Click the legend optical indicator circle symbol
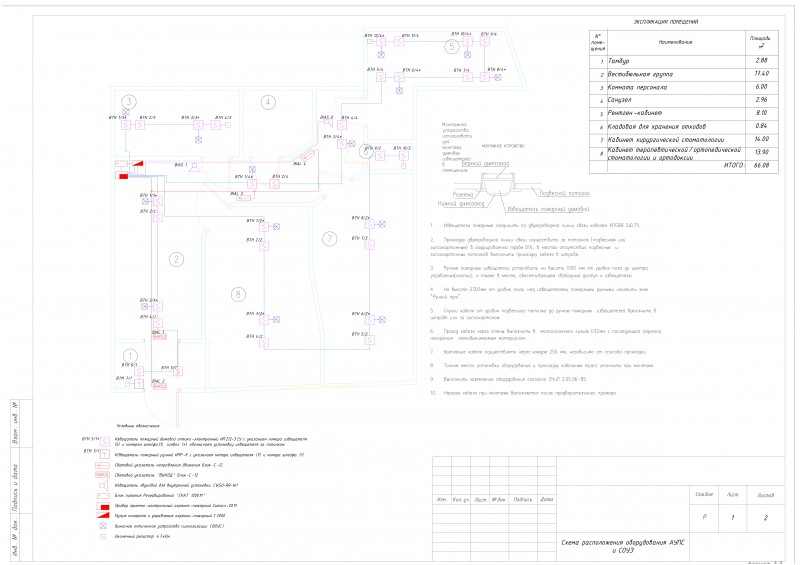 point(103,526)
